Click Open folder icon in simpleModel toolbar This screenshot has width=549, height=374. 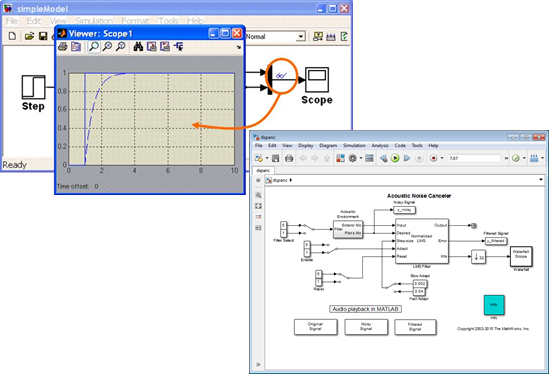(x=29, y=36)
